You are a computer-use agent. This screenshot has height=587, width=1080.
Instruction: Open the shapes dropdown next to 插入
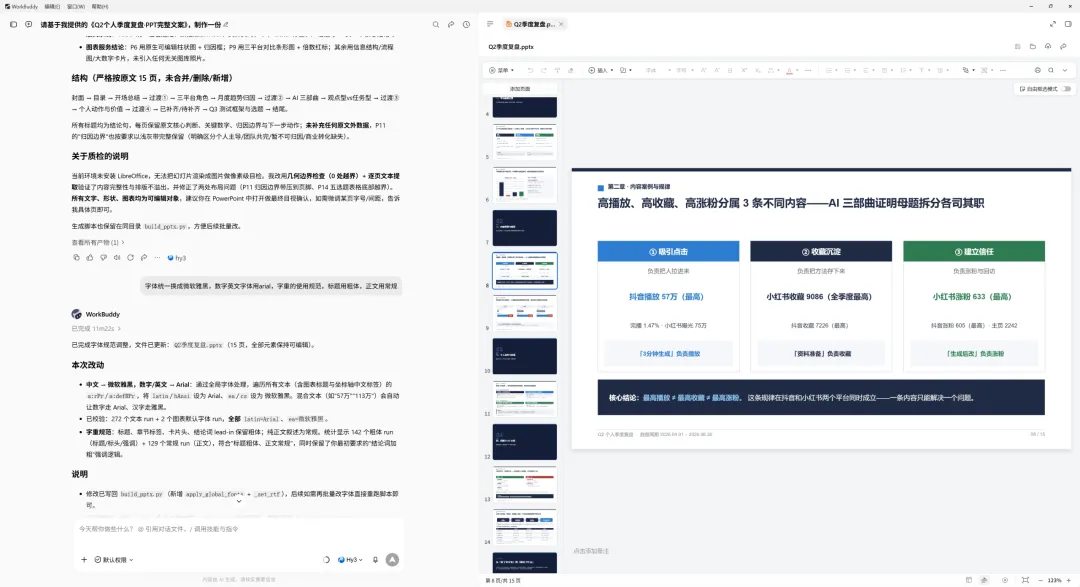coord(626,70)
